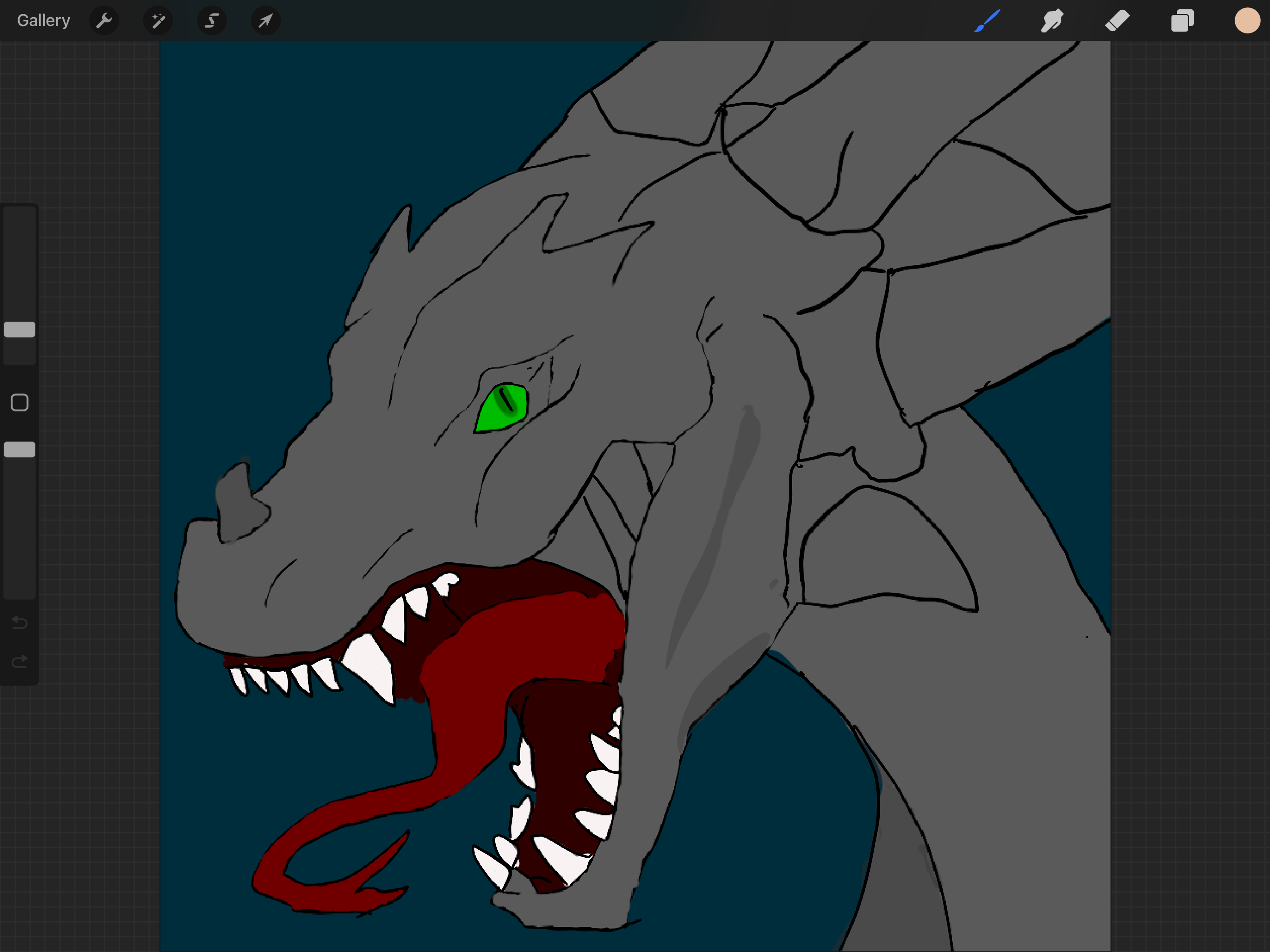
Task: Tap the Redo arrow
Action: pyautogui.click(x=20, y=662)
